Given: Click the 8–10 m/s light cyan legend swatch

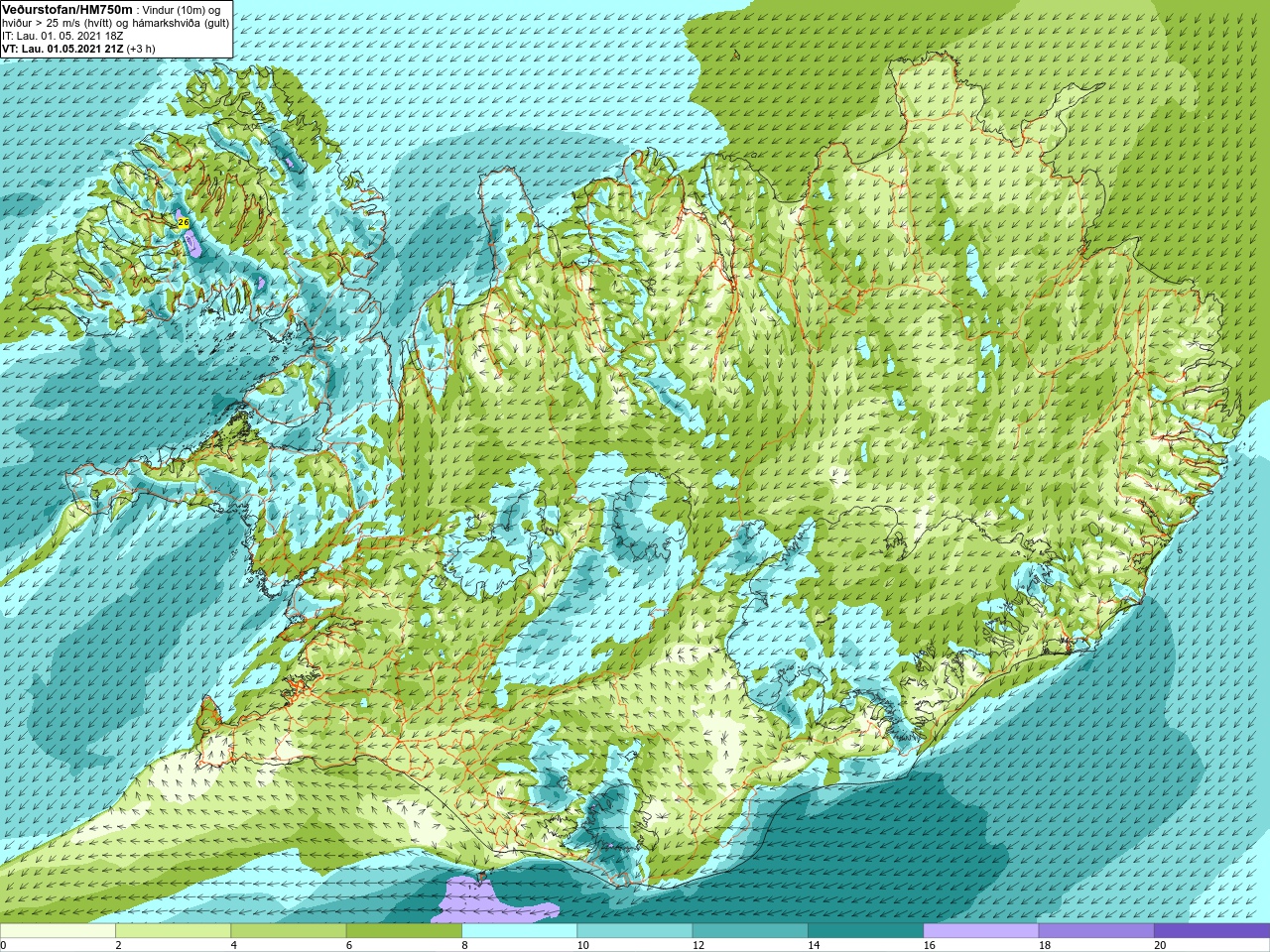Looking at the screenshot, I should pyautogui.click(x=519, y=930).
